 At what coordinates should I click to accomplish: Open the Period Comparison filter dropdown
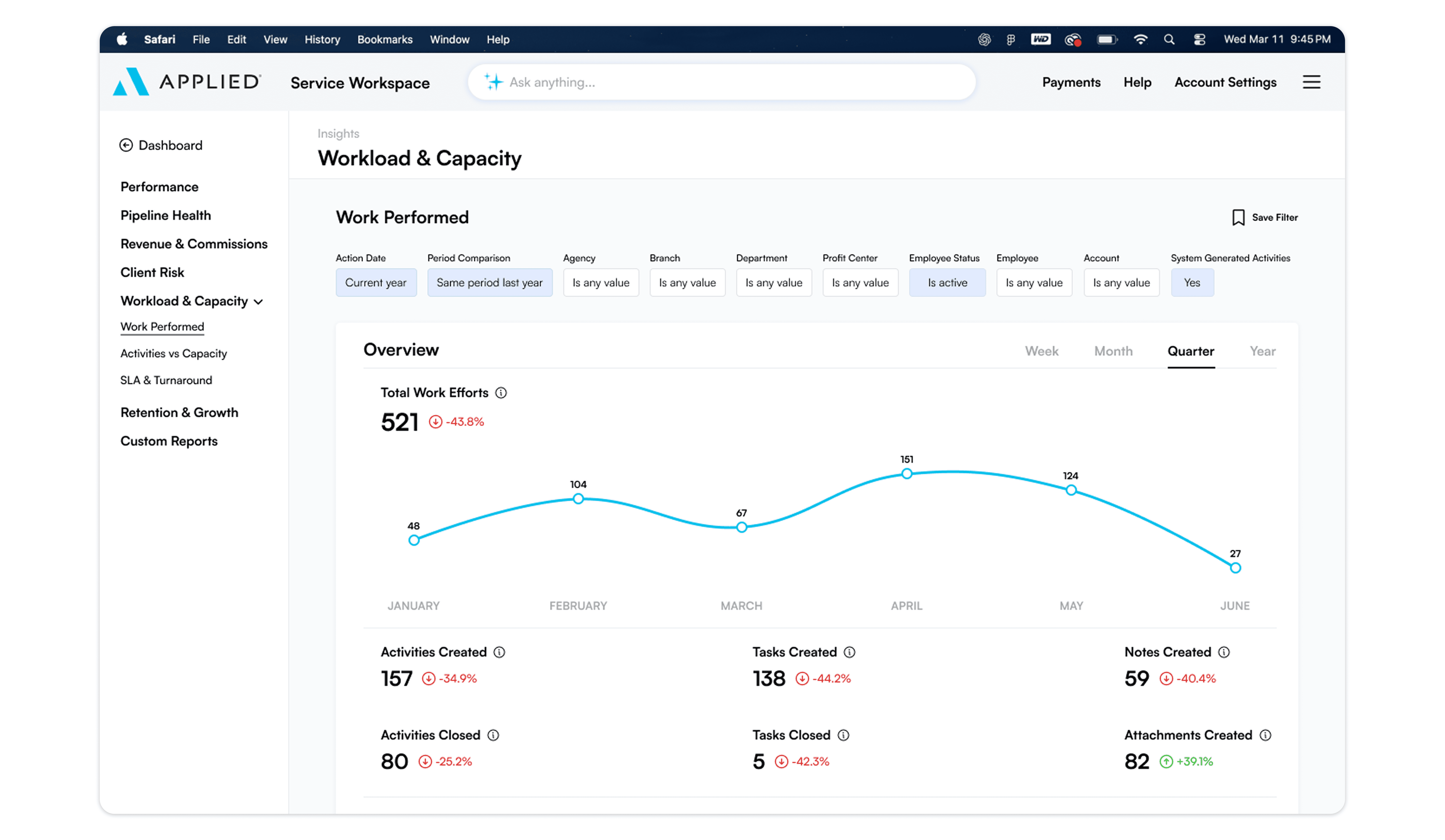point(489,283)
